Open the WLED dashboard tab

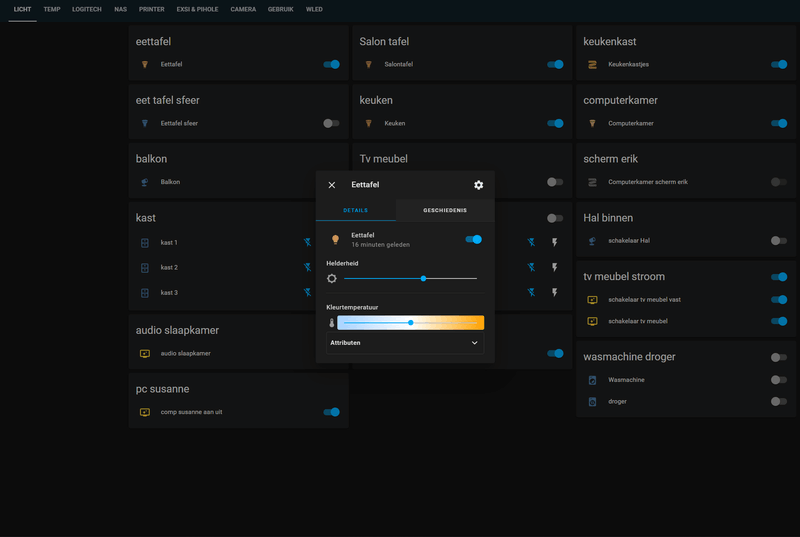click(x=314, y=9)
